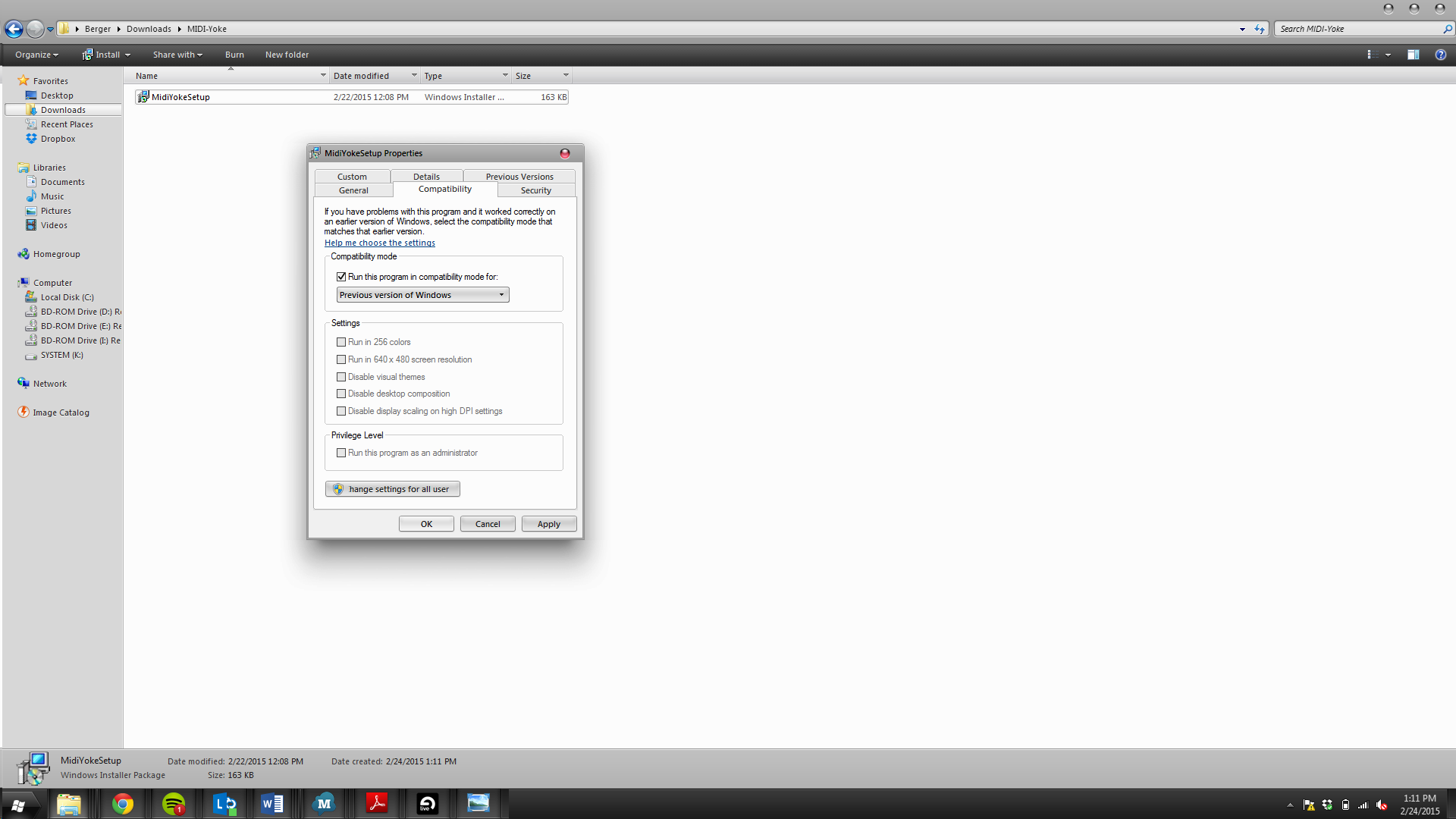Open Google Chrome from the taskbar
This screenshot has width=1456, height=819.
pos(123,803)
